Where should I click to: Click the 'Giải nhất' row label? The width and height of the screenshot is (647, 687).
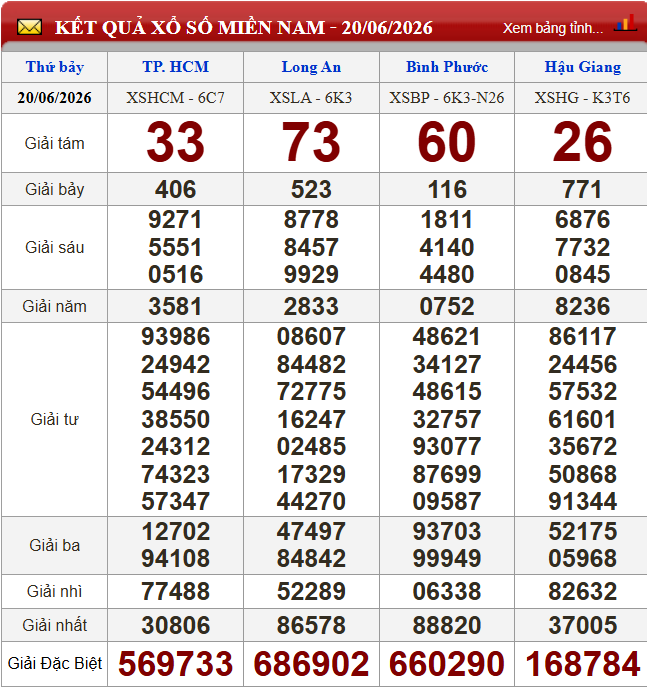tap(54, 625)
